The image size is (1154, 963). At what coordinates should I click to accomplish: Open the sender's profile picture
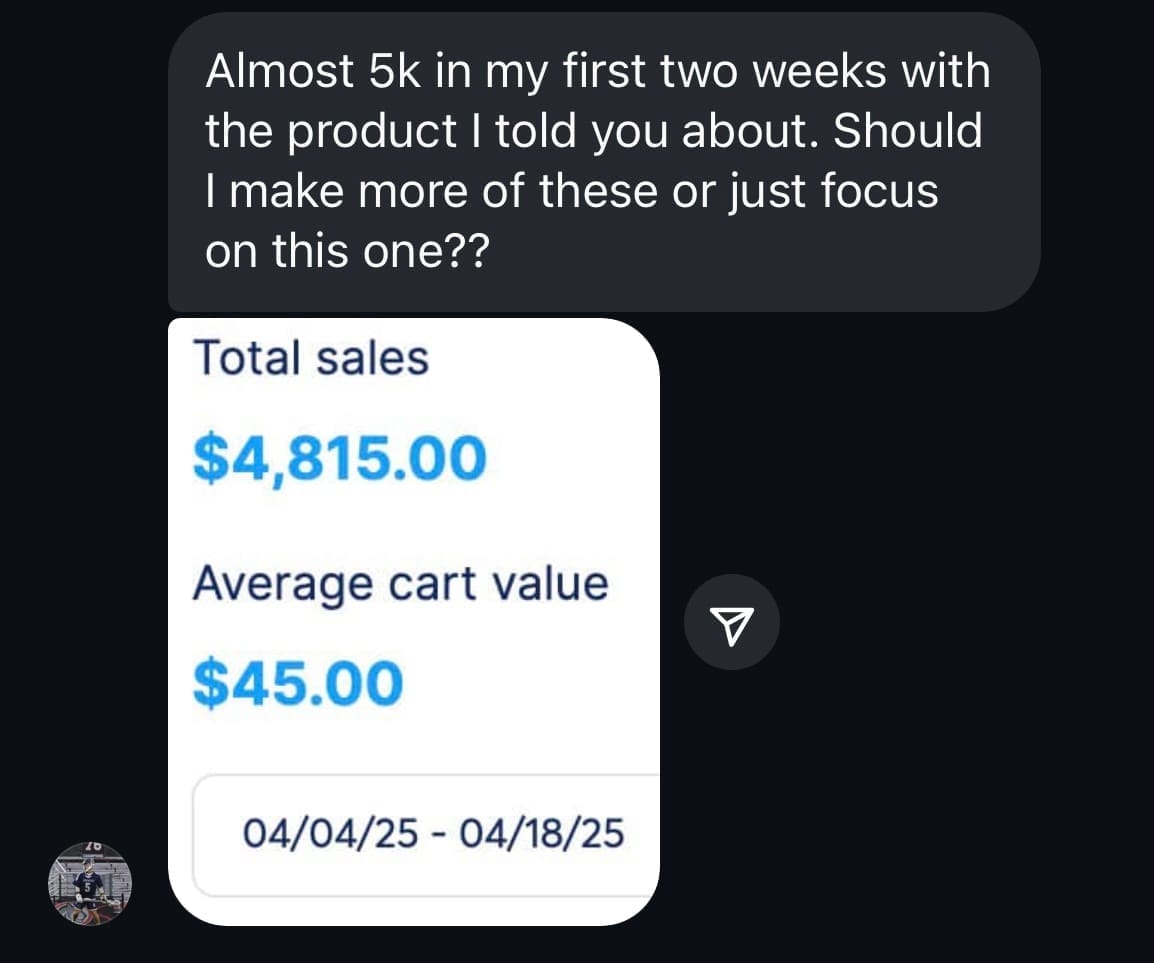pyautogui.click(x=90, y=883)
